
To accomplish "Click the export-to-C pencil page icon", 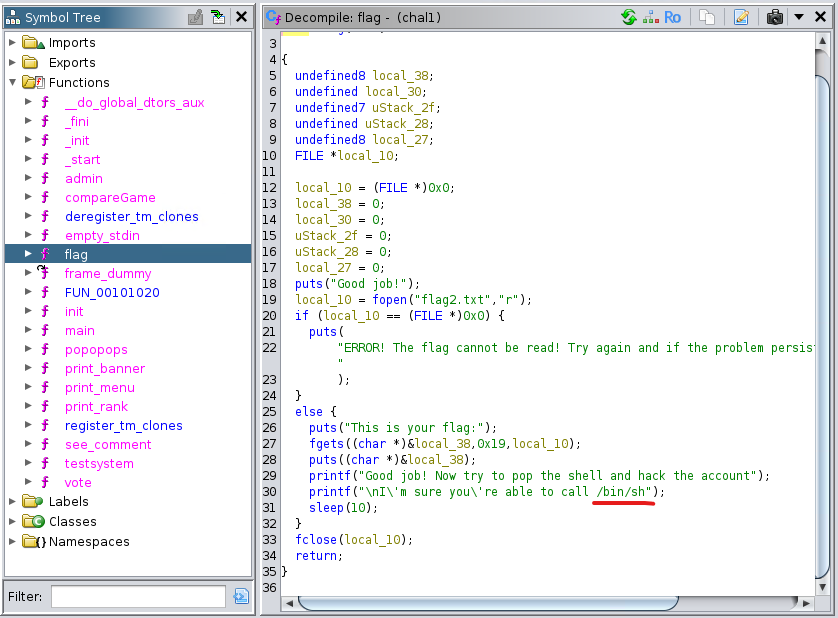I will (741, 17).
